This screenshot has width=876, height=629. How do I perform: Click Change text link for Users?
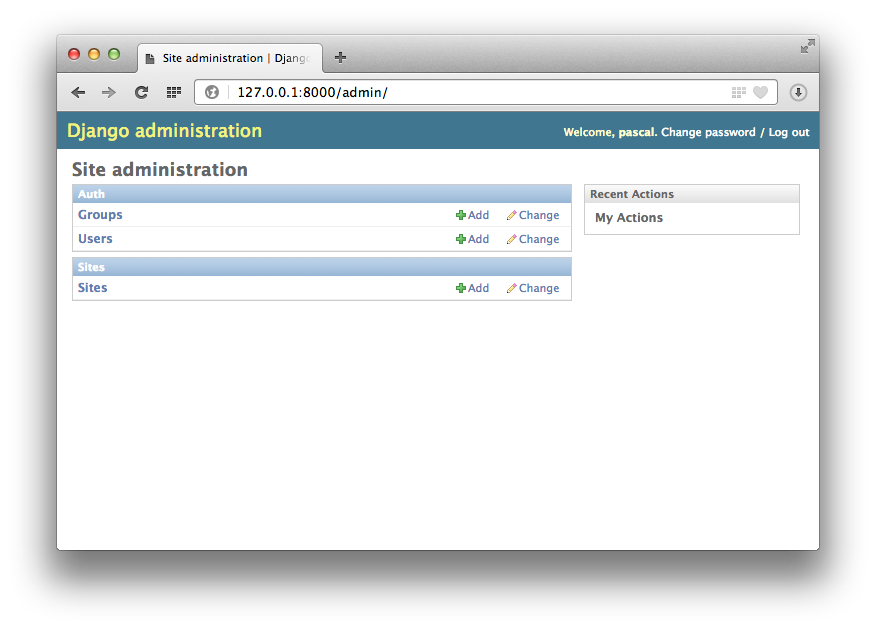[539, 239]
